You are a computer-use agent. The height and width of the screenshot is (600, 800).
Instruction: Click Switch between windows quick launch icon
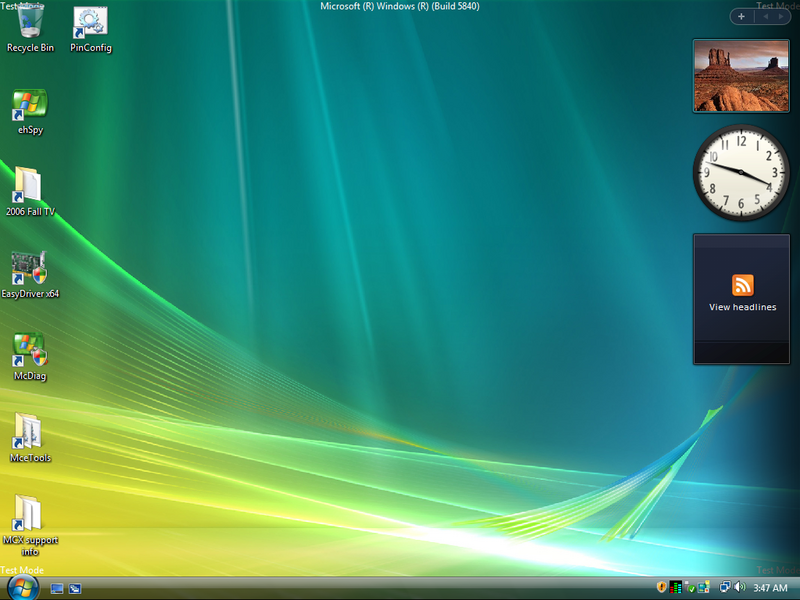pyautogui.click(x=75, y=588)
